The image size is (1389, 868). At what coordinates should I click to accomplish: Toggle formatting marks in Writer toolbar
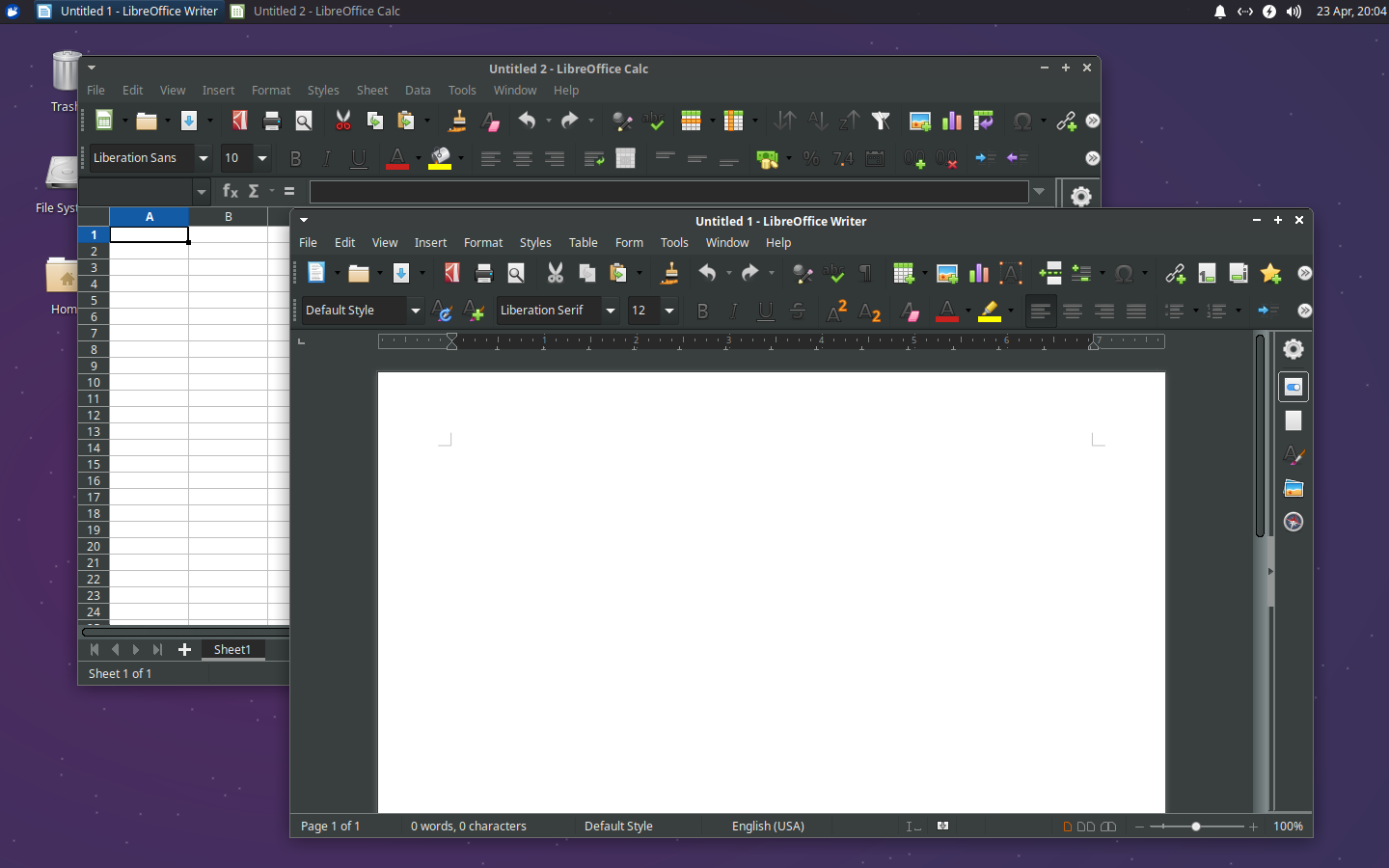point(865,273)
